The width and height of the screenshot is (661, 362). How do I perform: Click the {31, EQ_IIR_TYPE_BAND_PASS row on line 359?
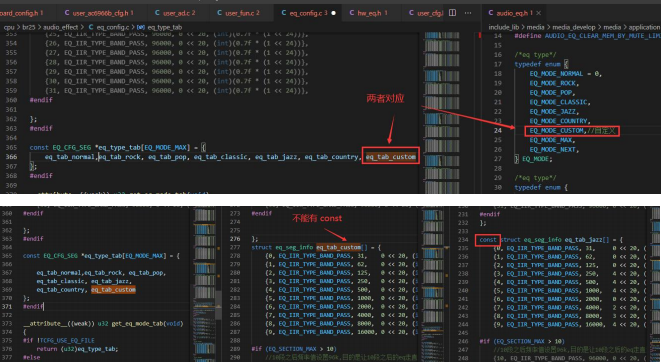pyautogui.click(x=177, y=91)
